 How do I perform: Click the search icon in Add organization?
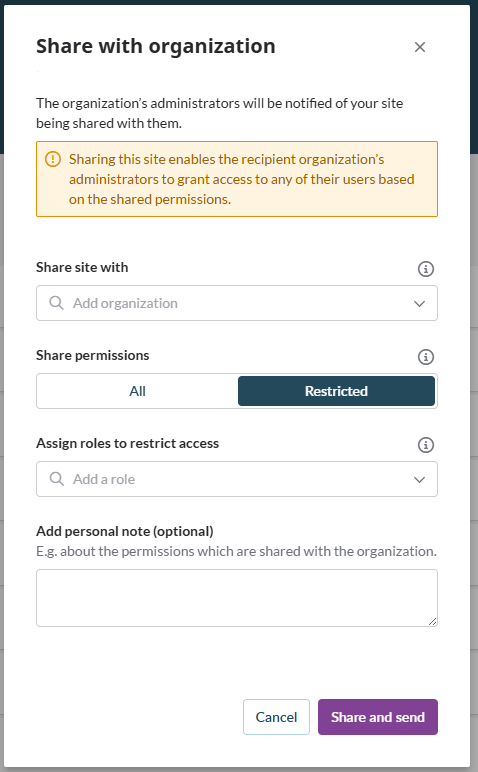pos(57,303)
